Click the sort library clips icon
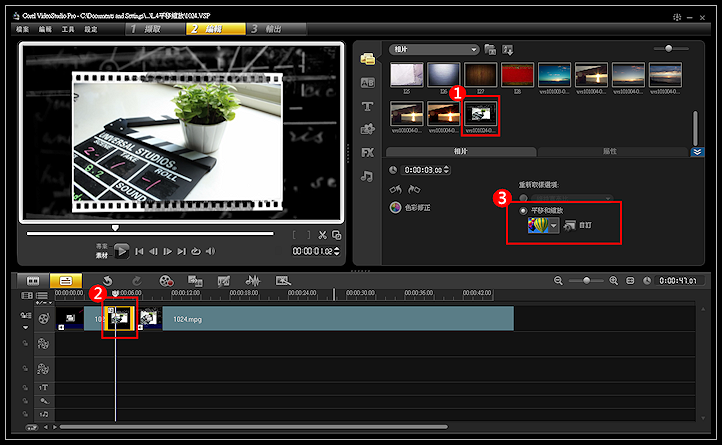 coord(507,49)
